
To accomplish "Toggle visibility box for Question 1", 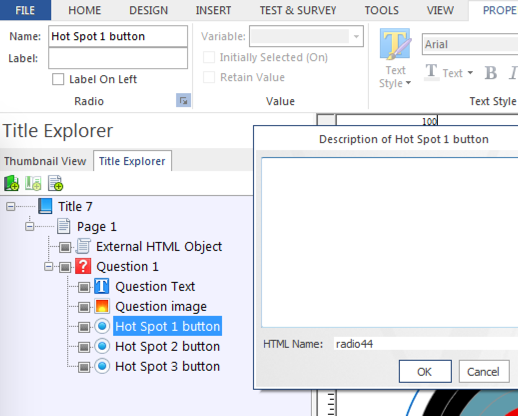I will [x=65, y=267].
